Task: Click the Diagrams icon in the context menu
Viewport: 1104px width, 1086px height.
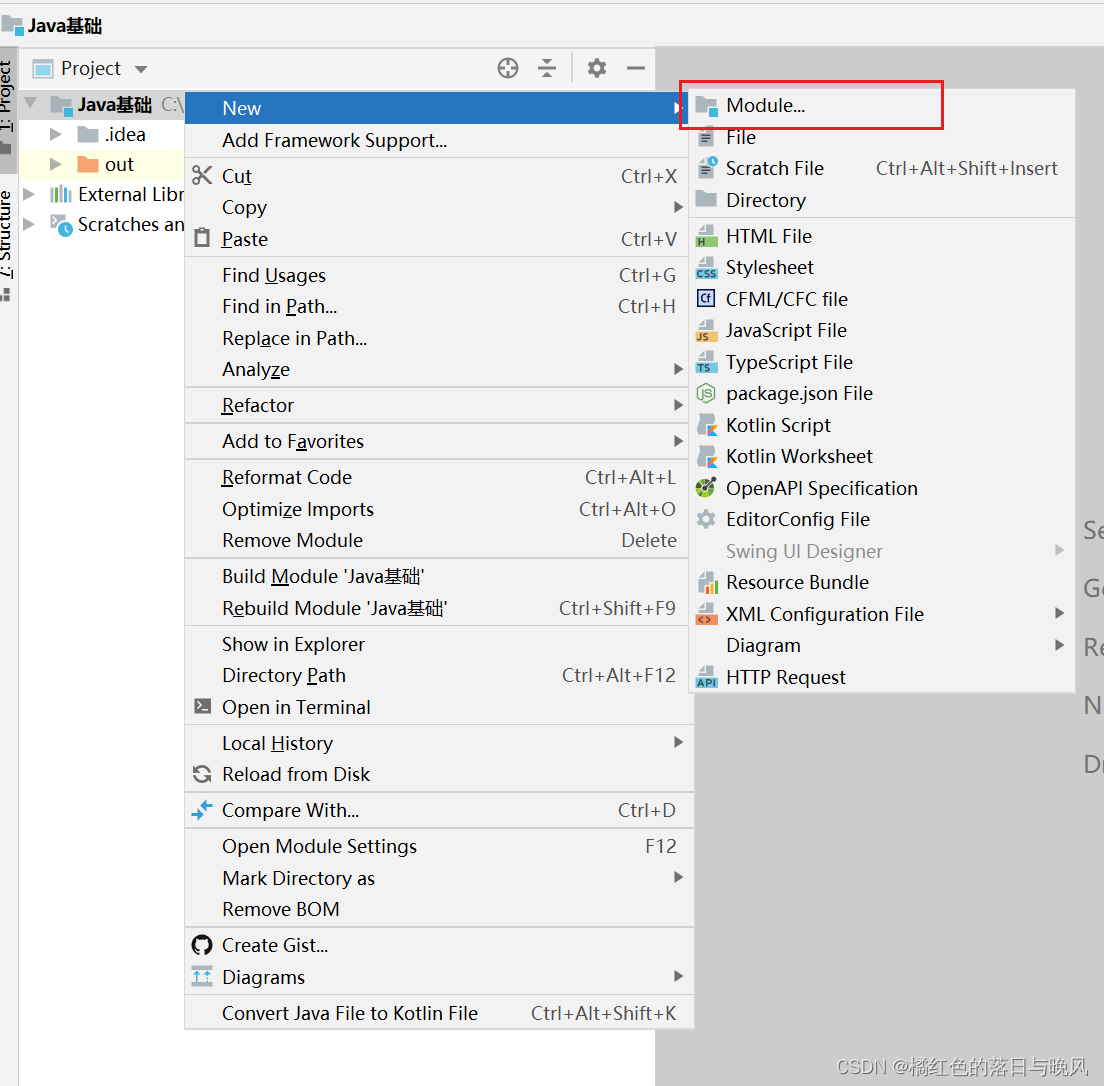Action: click(x=201, y=977)
